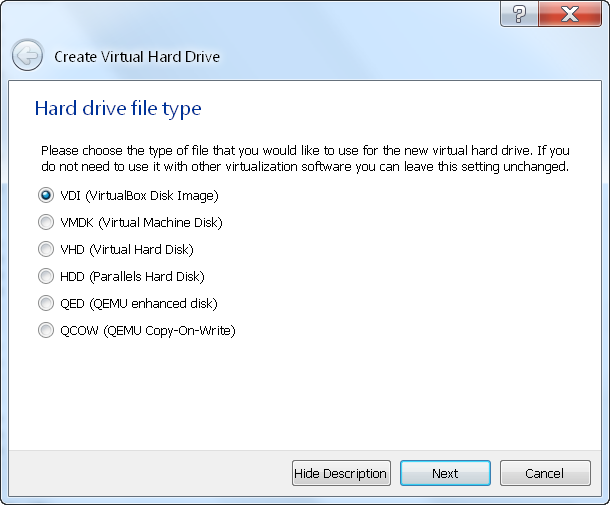
Task: Click the 'Hard drive file type' heading
Action: (118, 109)
